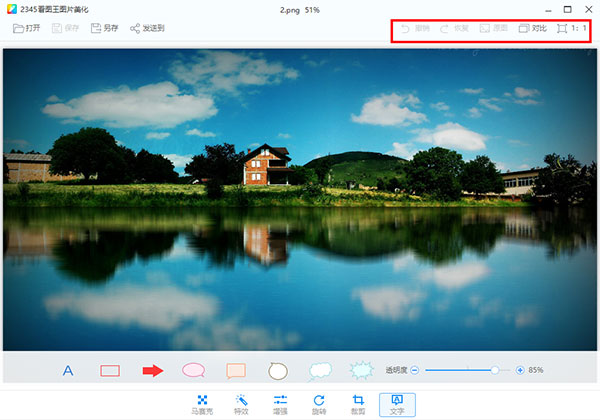
Task: Choose the red arrow shape
Action: pyautogui.click(x=152, y=370)
